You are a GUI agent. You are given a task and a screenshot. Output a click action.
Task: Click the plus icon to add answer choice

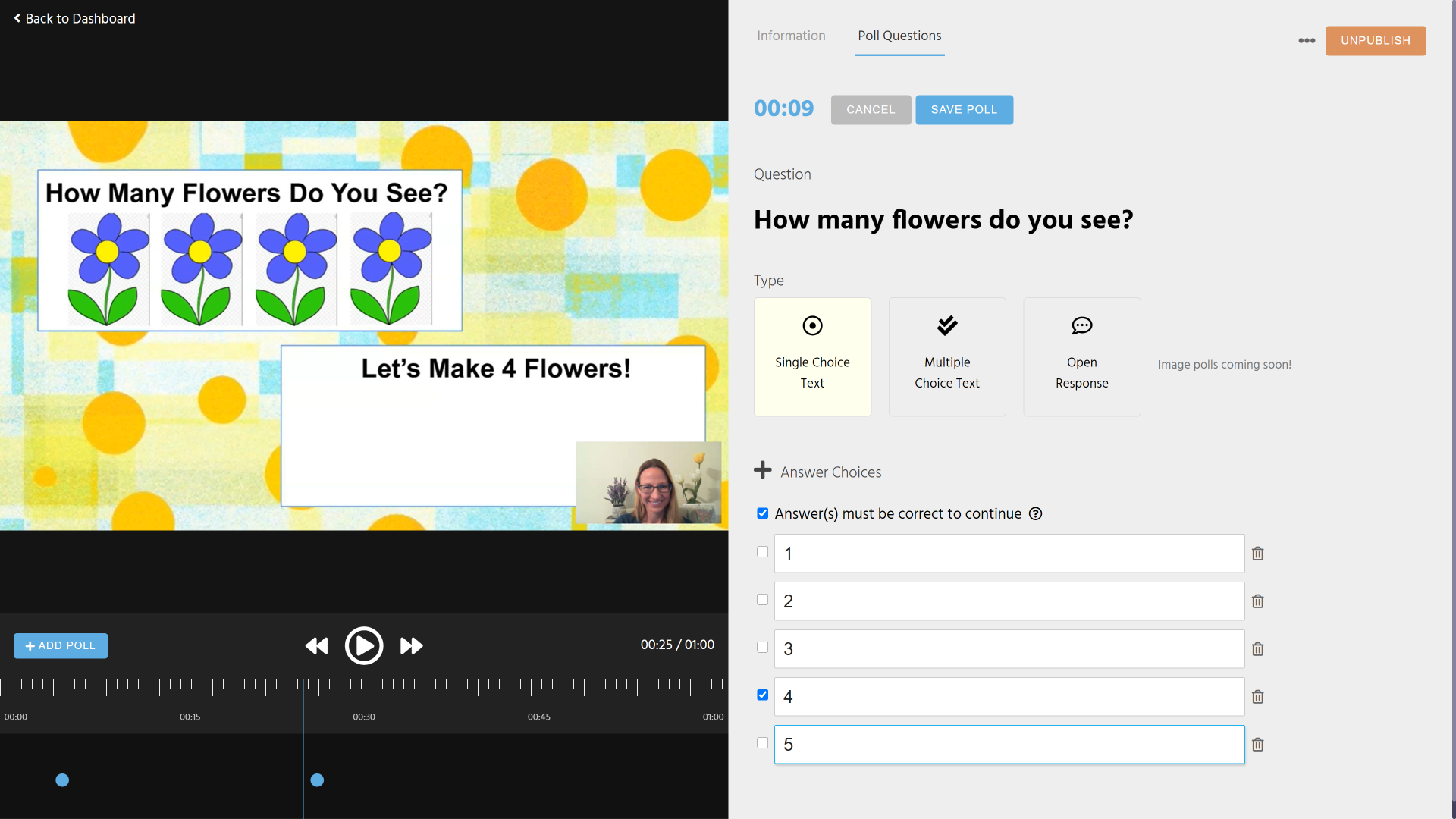pos(762,470)
